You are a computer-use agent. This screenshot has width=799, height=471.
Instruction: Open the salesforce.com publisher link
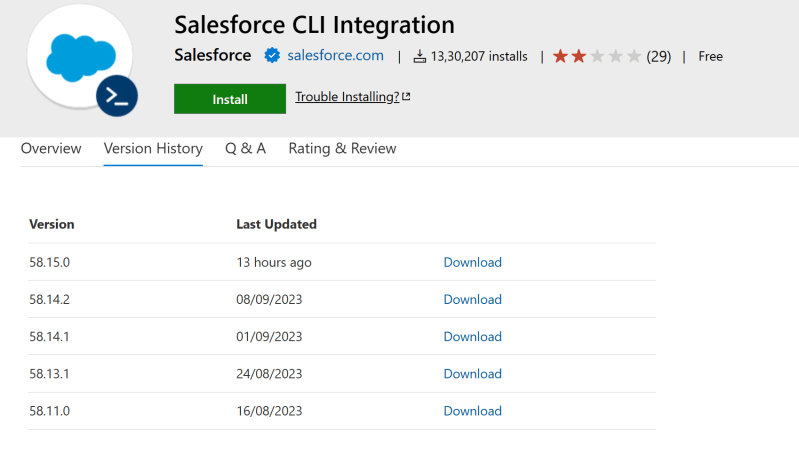[335, 55]
